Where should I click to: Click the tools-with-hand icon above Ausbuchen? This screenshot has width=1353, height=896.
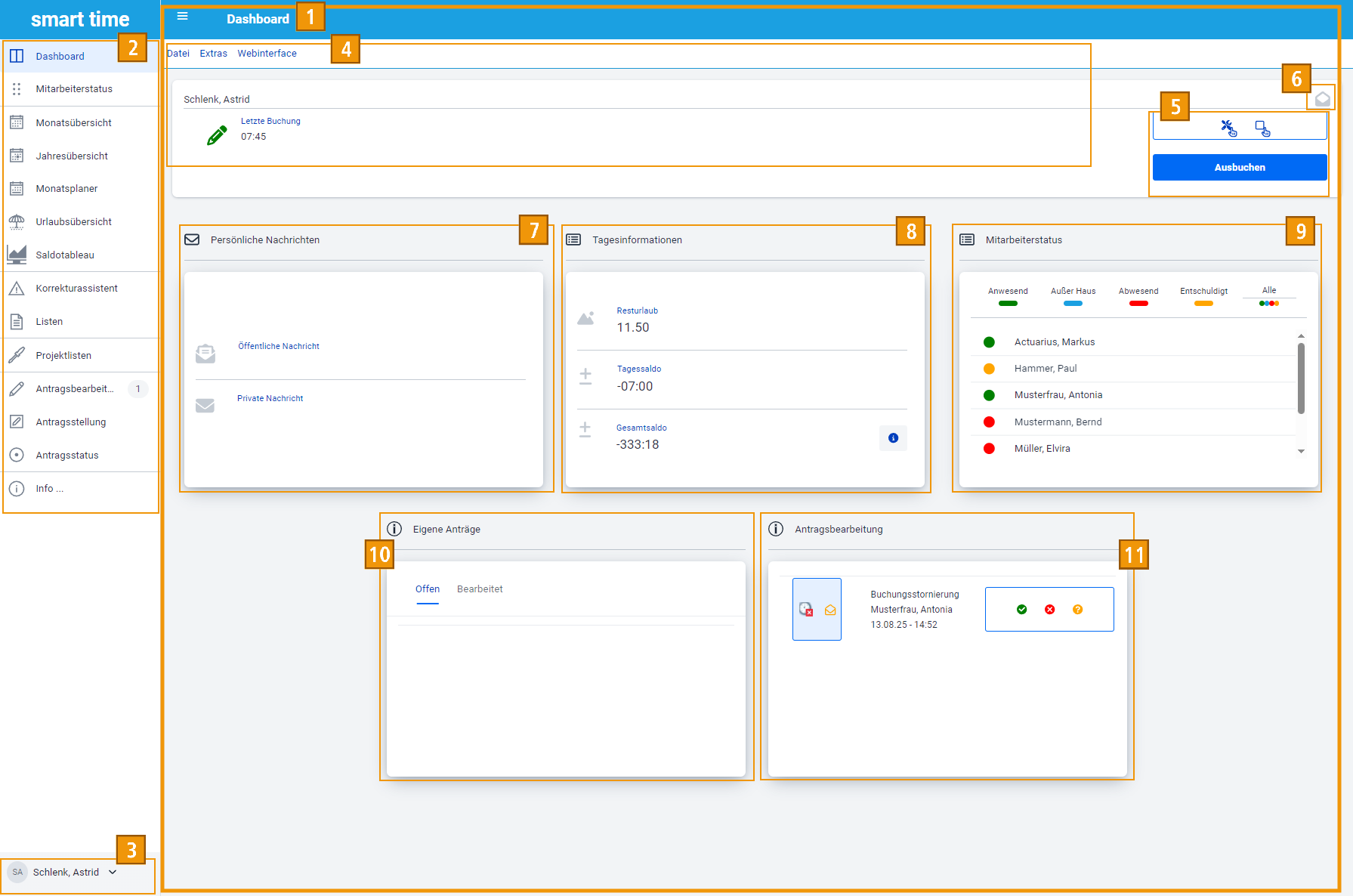[x=1228, y=128]
